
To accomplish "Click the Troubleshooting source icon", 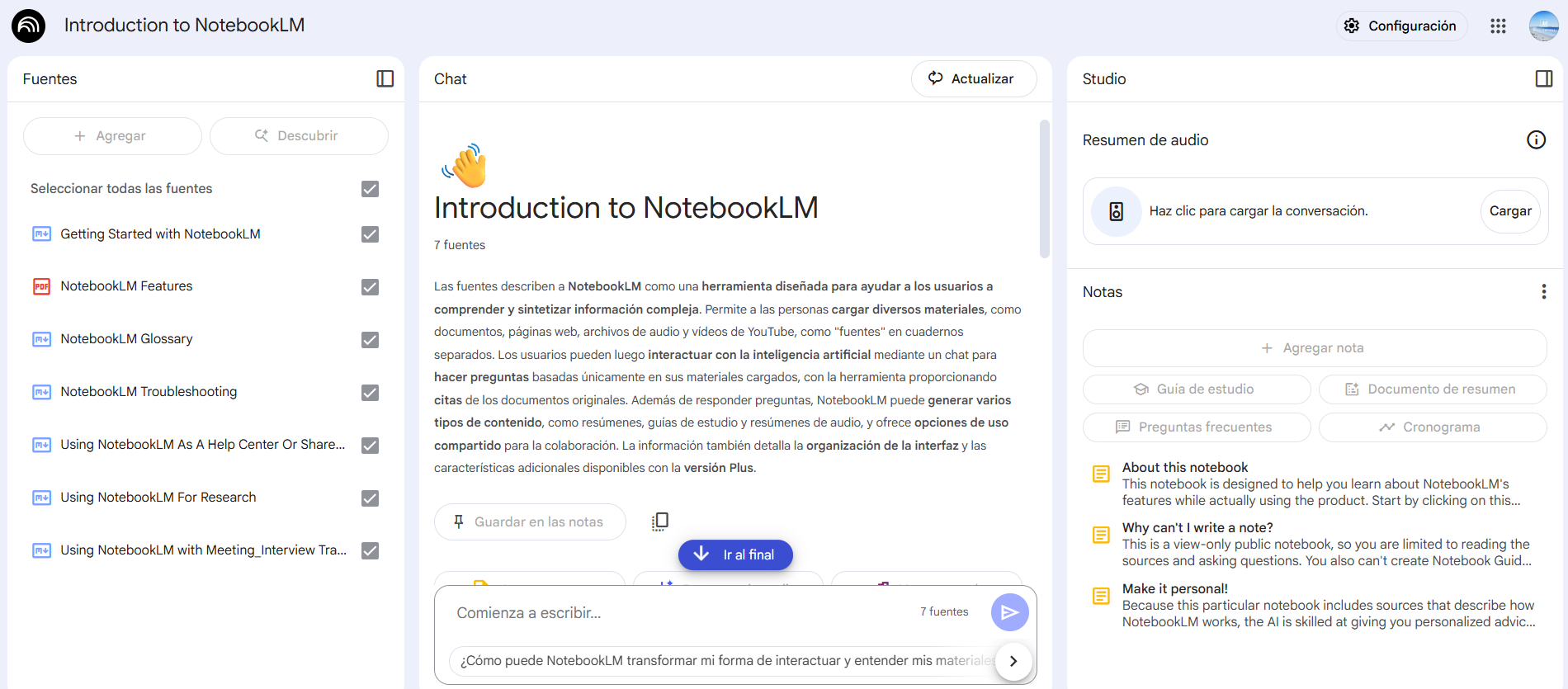I will [41, 392].
